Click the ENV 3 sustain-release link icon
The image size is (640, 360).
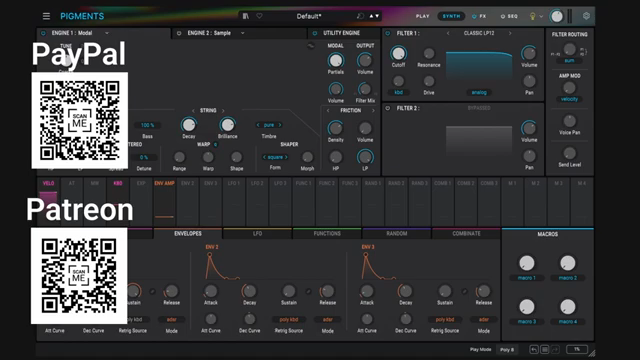point(464,291)
